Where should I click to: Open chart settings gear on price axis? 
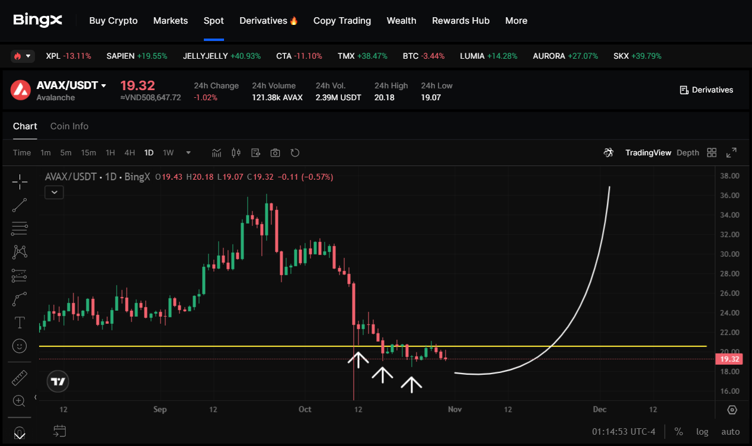(732, 410)
